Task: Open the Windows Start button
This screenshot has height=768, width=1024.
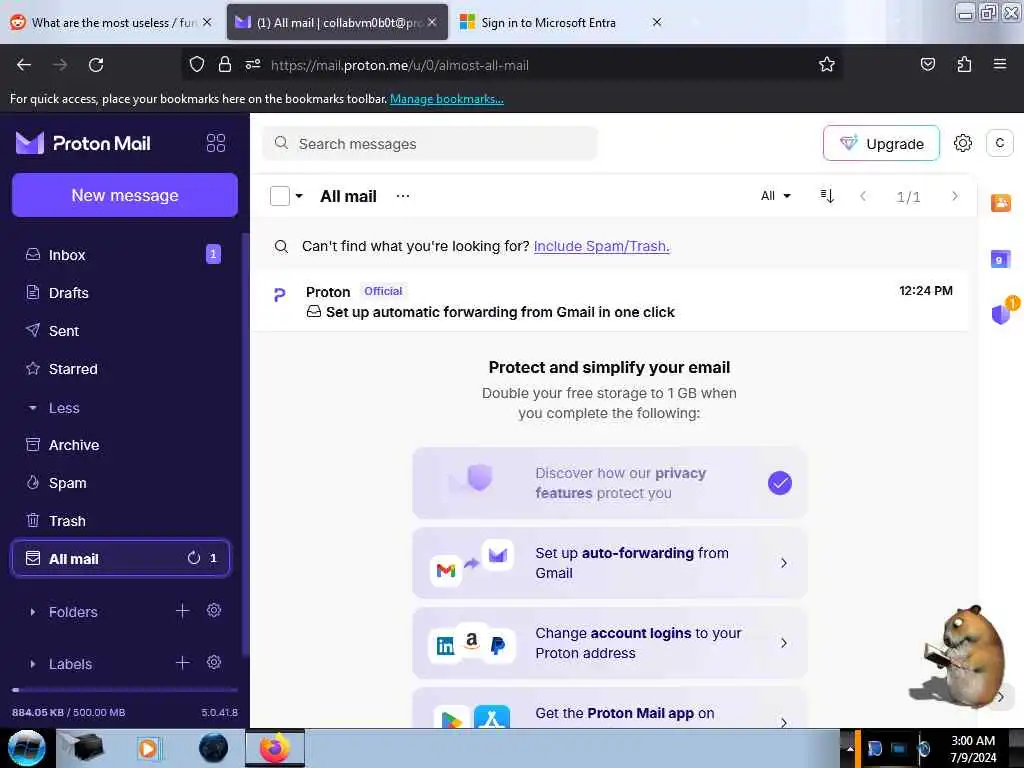Action: click(27, 748)
